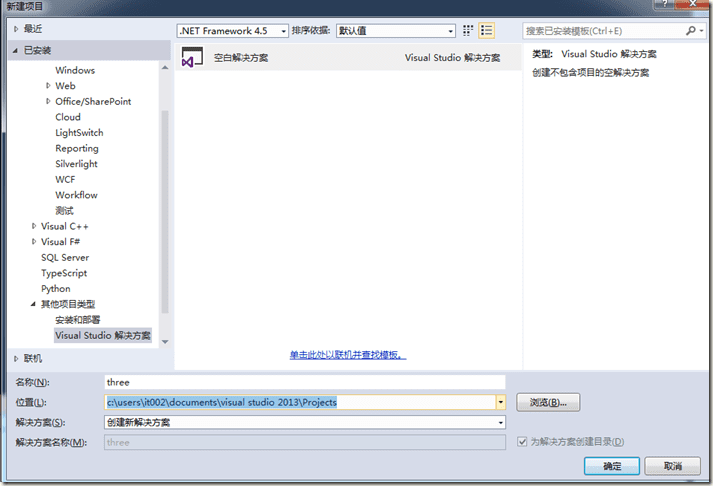This screenshot has height=486, width=713.
Task: Select WCF in the template tree
Action: click(65, 179)
